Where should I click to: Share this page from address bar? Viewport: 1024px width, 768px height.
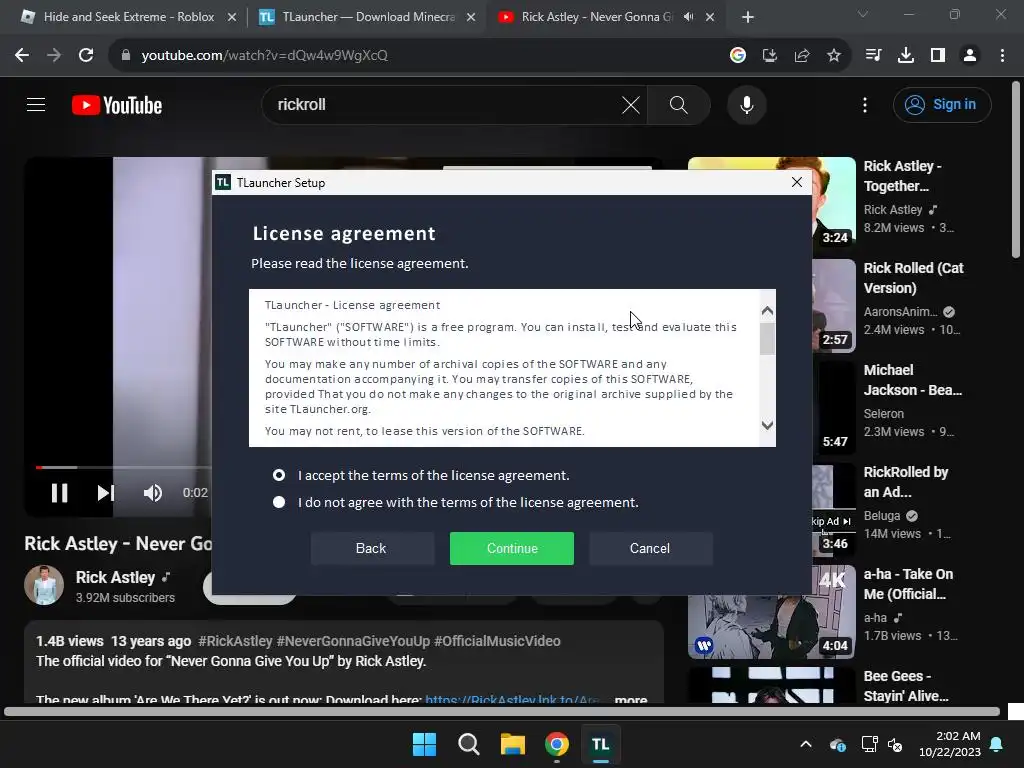(801, 56)
